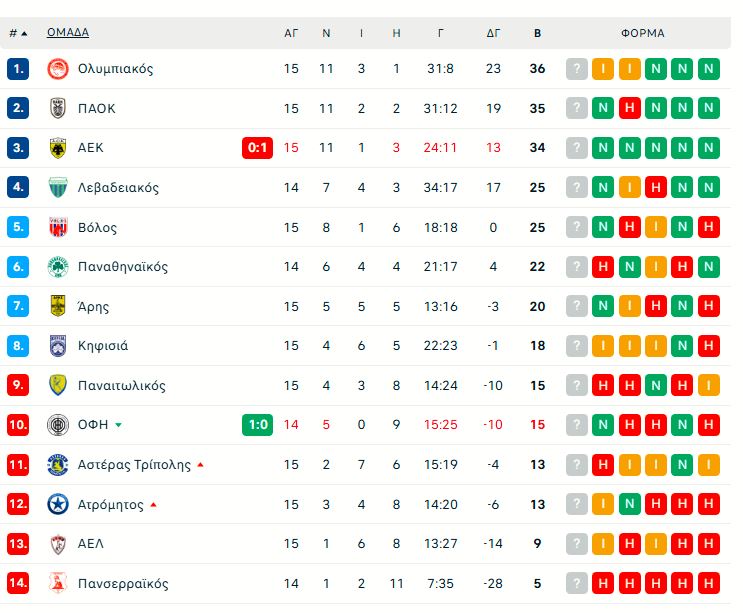The image size is (743, 613).
Task: Click the Άρης team badge
Action: pyautogui.click(x=57, y=306)
